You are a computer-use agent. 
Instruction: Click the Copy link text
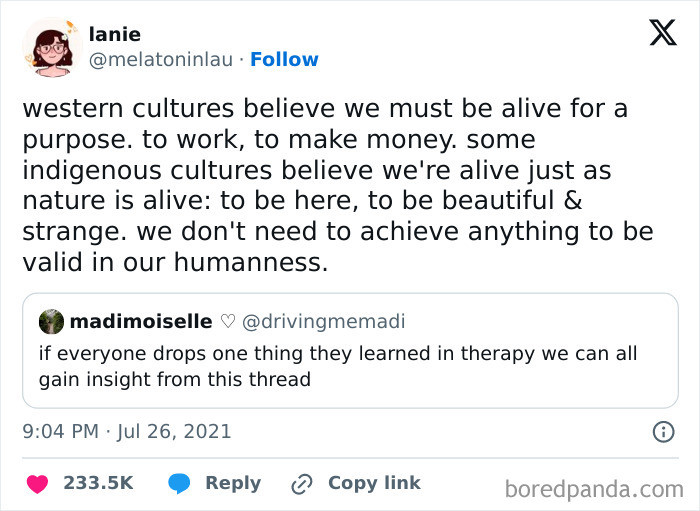tap(374, 483)
